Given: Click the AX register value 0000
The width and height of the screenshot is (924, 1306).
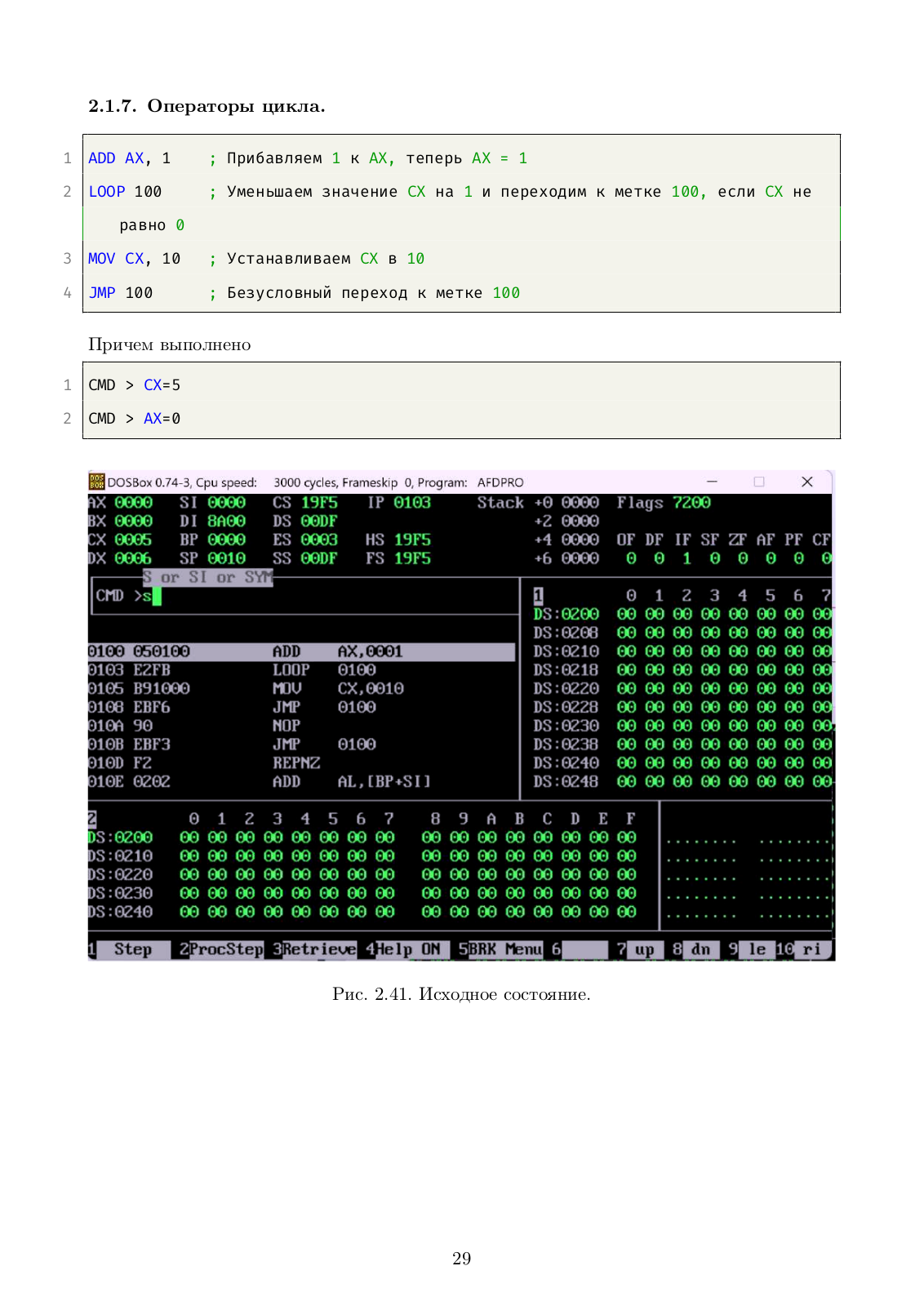Looking at the screenshot, I should click(133, 503).
